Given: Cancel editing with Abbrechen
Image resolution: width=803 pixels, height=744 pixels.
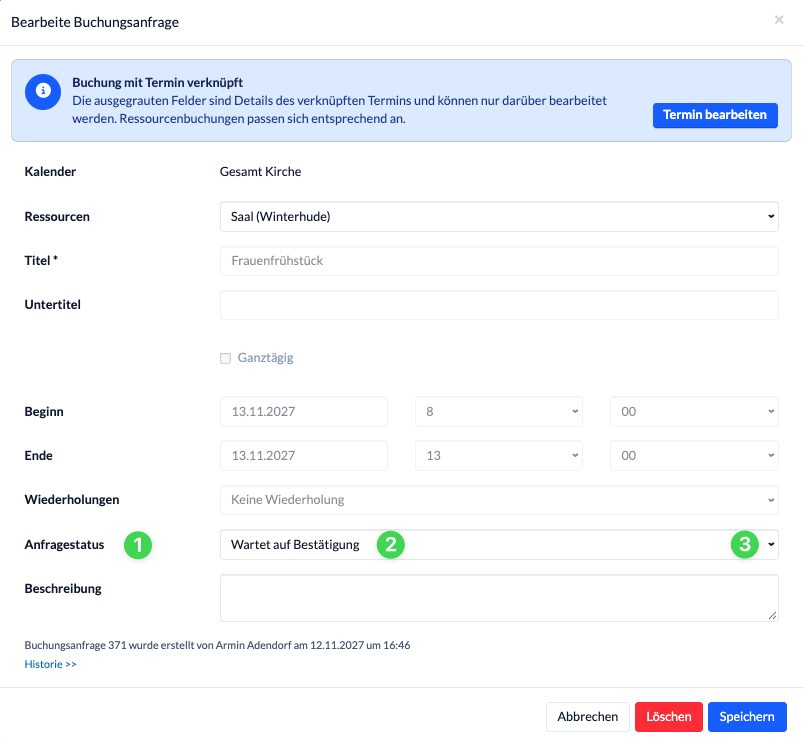Looking at the screenshot, I should (x=587, y=717).
